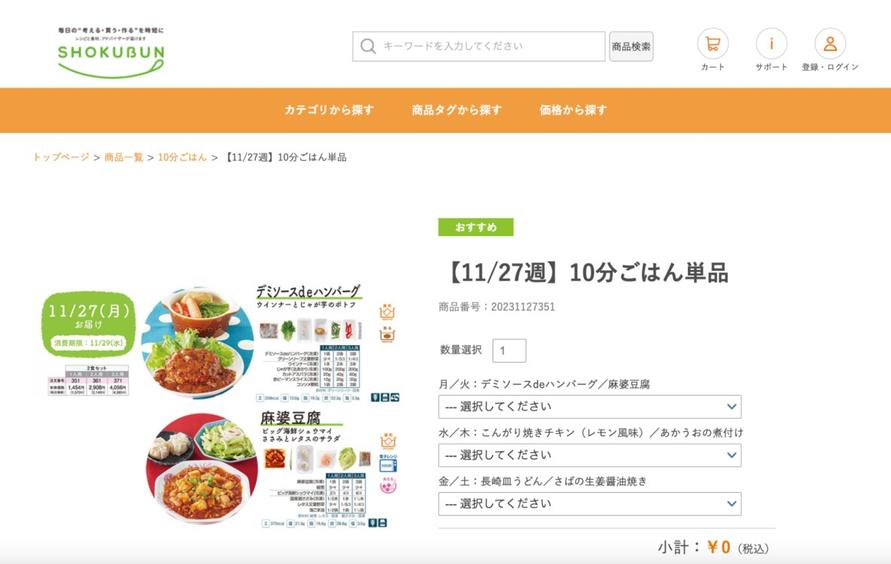Image resolution: width=891 pixels, height=564 pixels.
Task: Click the 11/27(月) delivery date badge
Action: click(x=89, y=324)
